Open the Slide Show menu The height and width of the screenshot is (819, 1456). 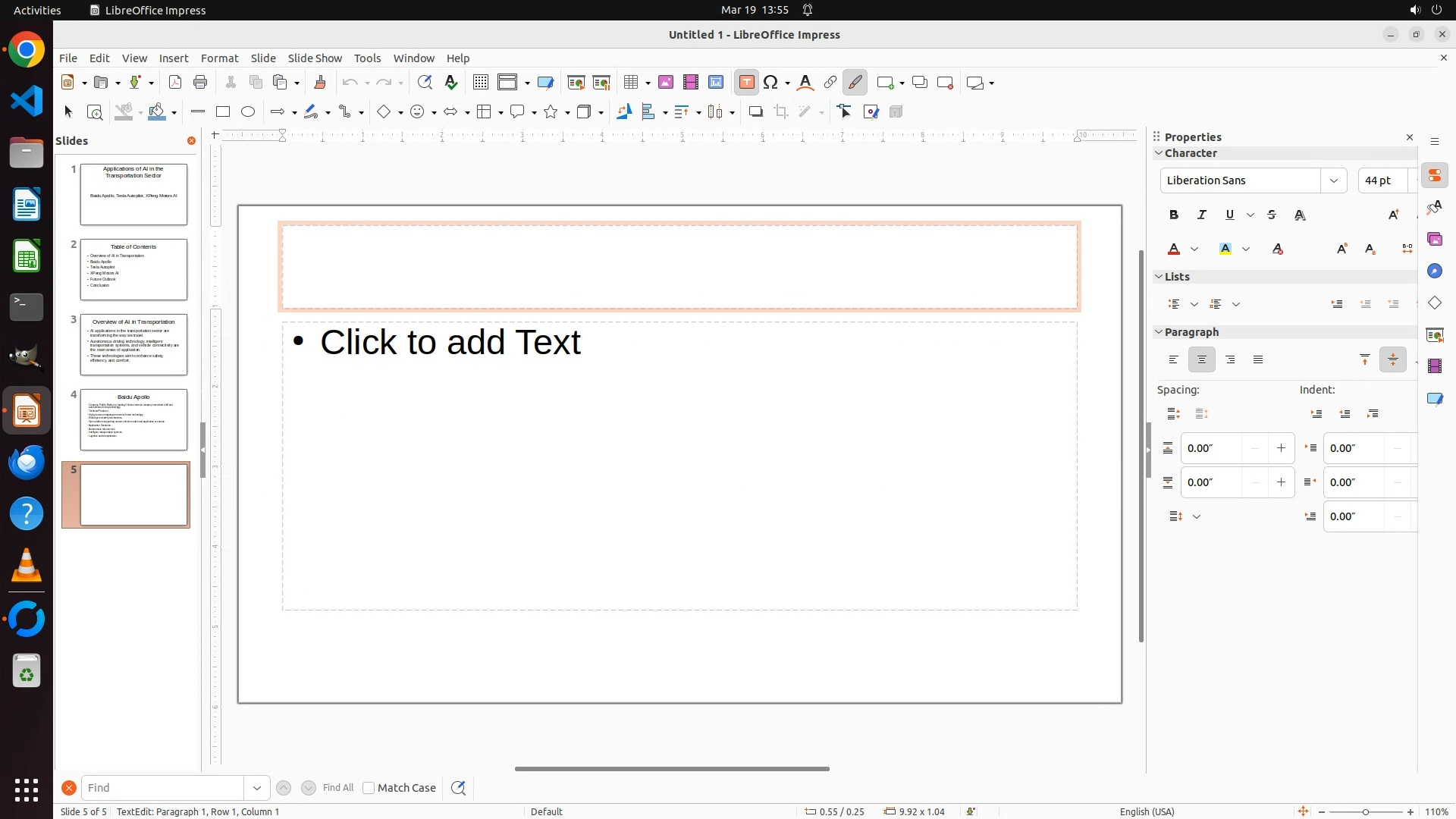(x=315, y=58)
